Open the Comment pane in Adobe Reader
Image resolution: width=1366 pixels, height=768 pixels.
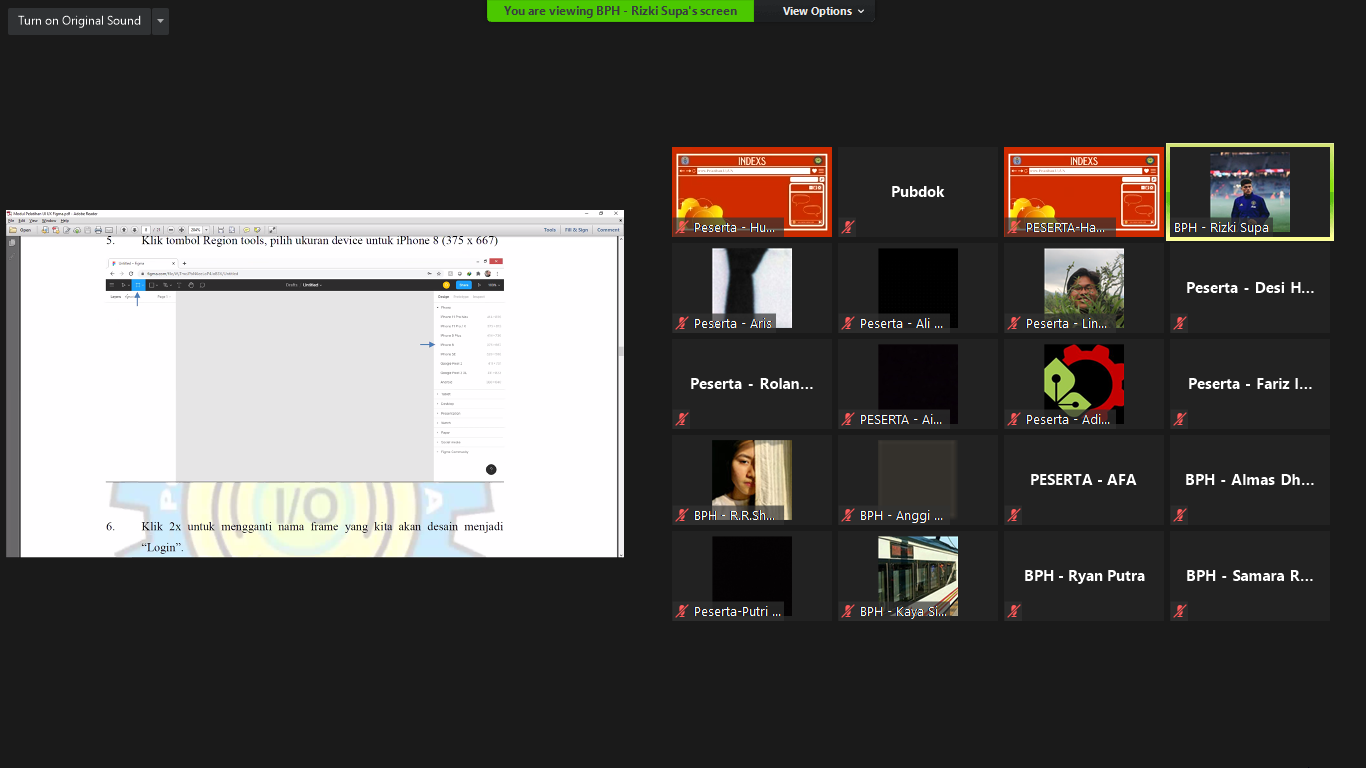click(x=608, y=230)
